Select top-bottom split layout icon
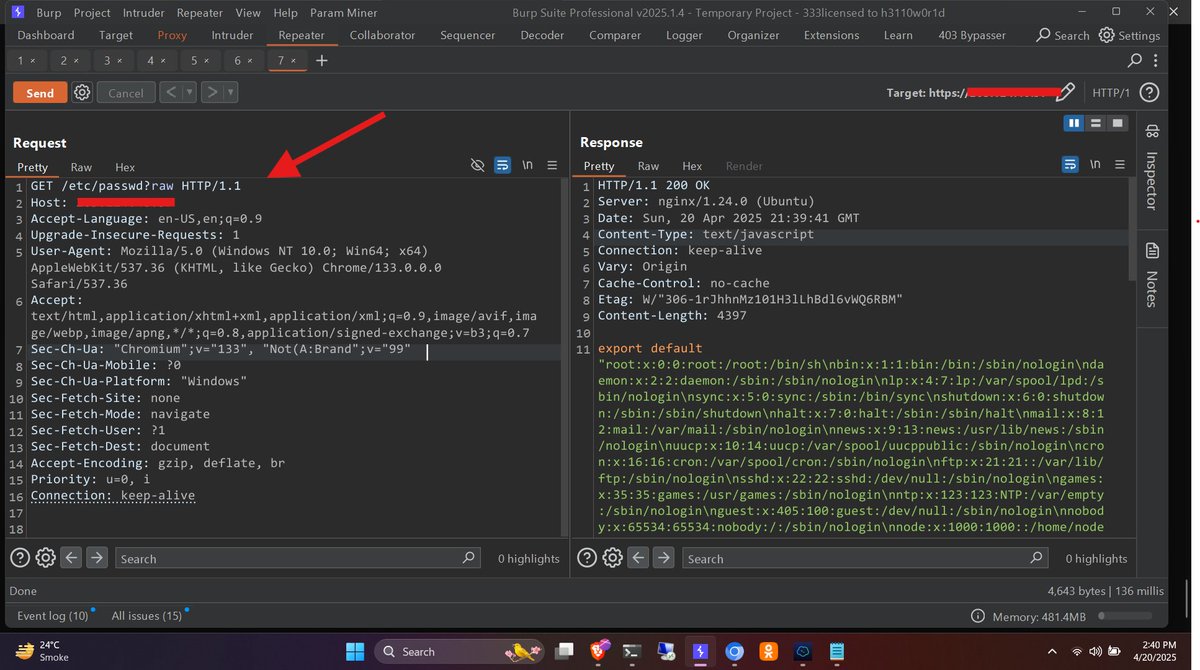Screen dimensions: 1200x670 click(1096, 123)
